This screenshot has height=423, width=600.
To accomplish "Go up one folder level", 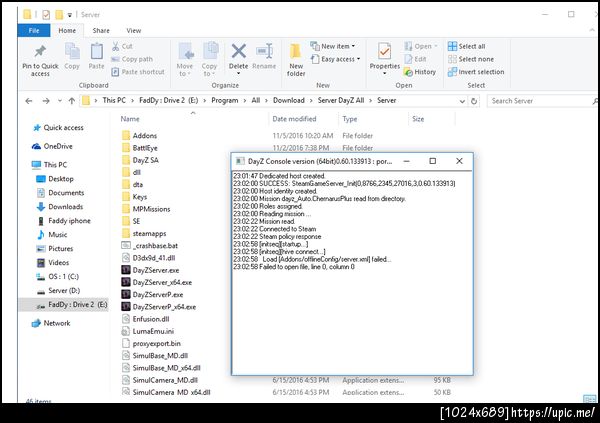I will (x=72, y=101).
